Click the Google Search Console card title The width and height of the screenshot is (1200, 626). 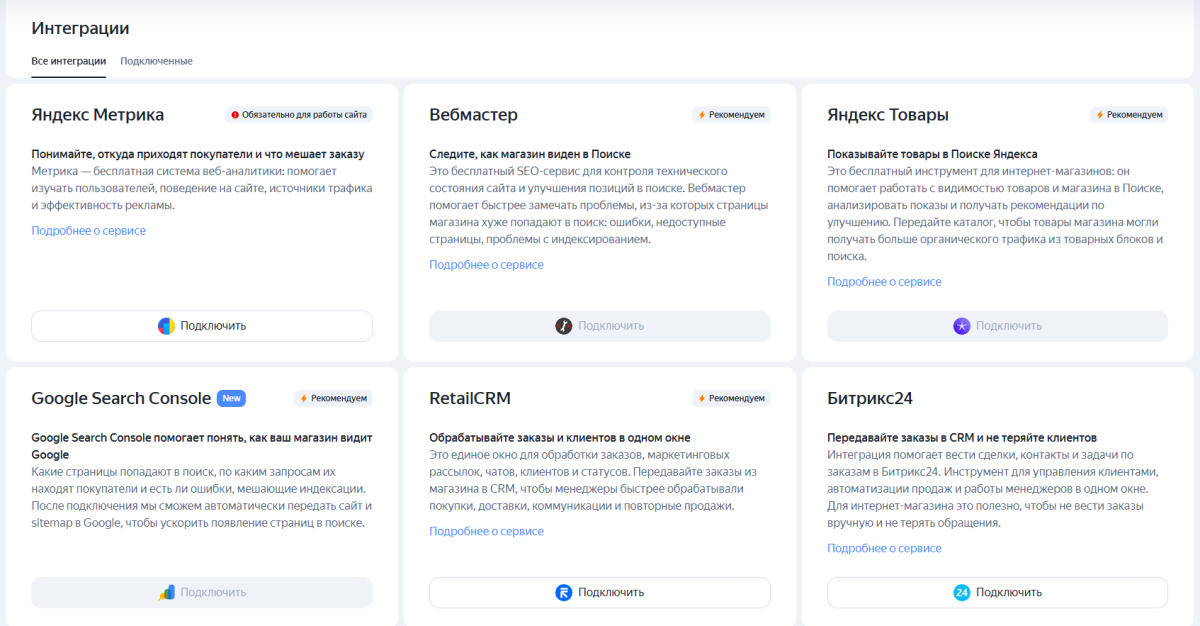click(x=121, y=398)
